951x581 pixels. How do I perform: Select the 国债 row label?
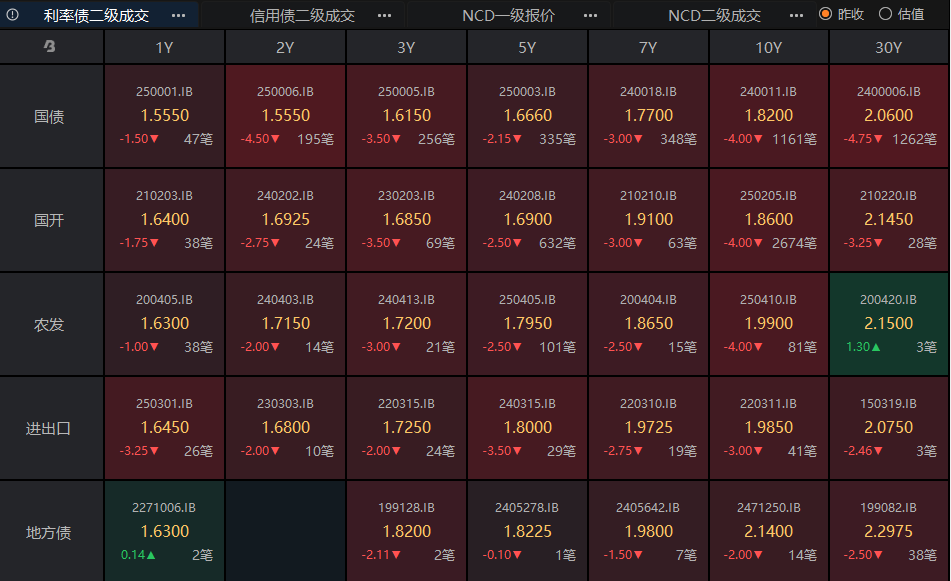50,116
